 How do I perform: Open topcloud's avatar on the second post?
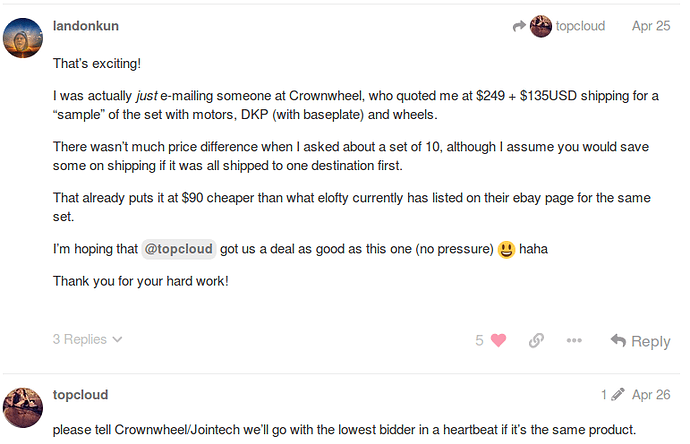[x=23, y=407]
